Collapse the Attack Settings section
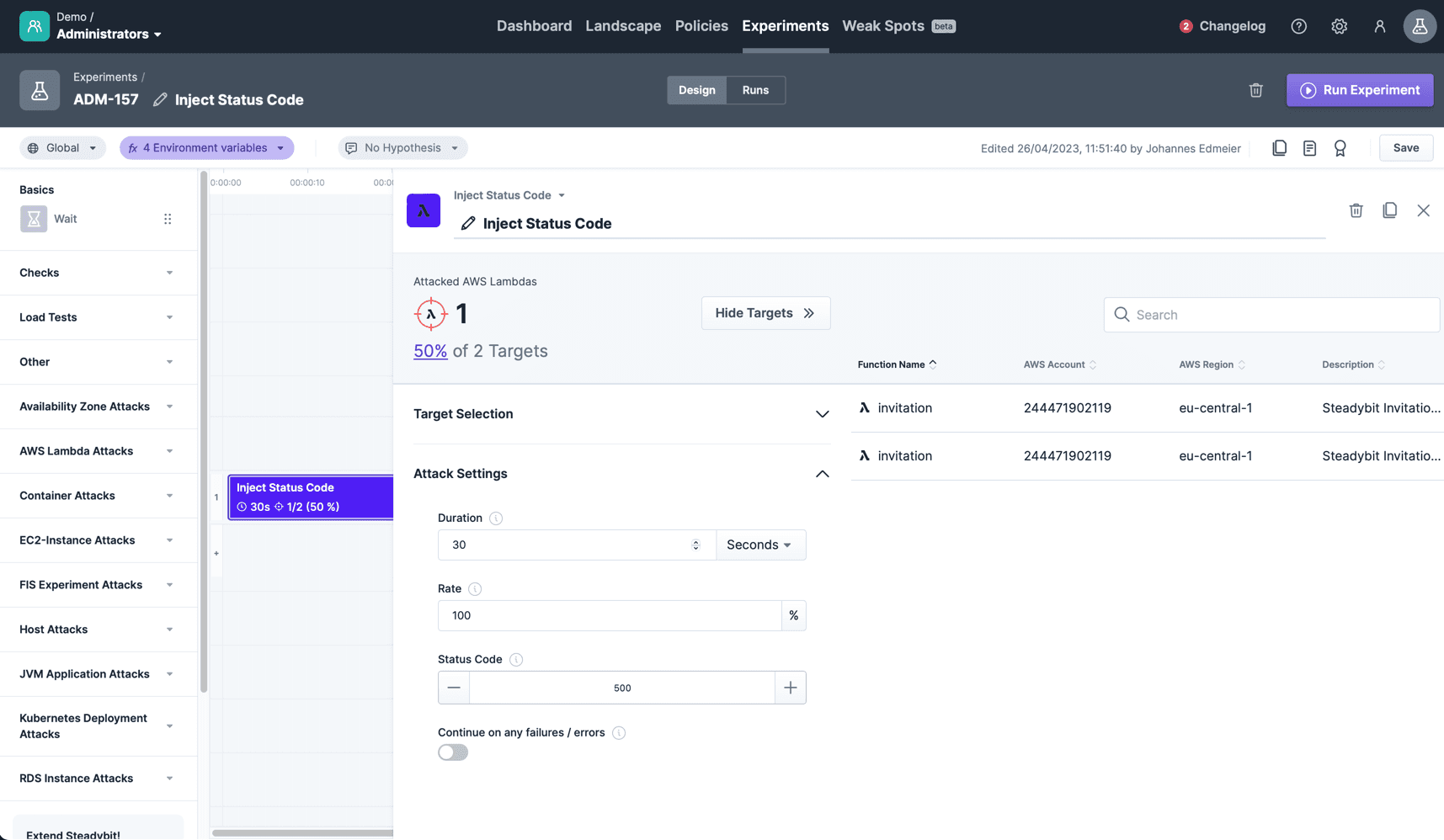The height and width of the screenshot is (840, 1444). pyautogui.click(x=823, y=474)
